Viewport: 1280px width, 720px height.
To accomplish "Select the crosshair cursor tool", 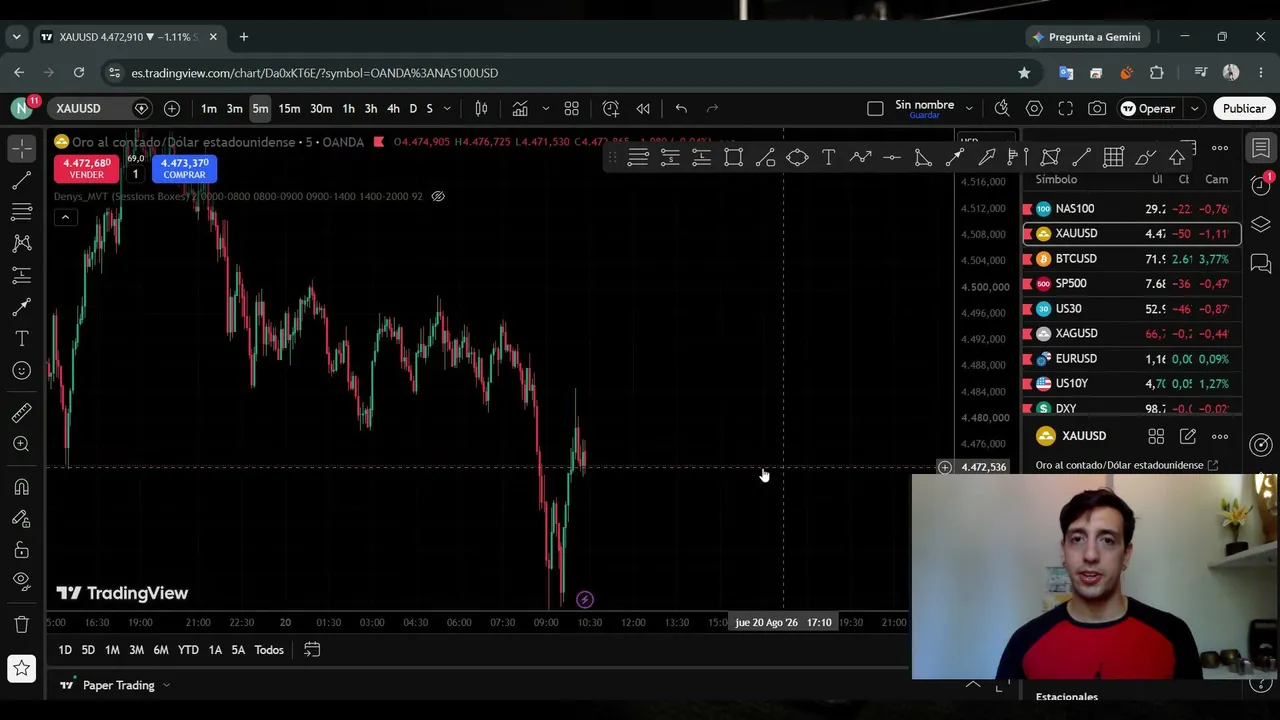I will pos(21,148).
